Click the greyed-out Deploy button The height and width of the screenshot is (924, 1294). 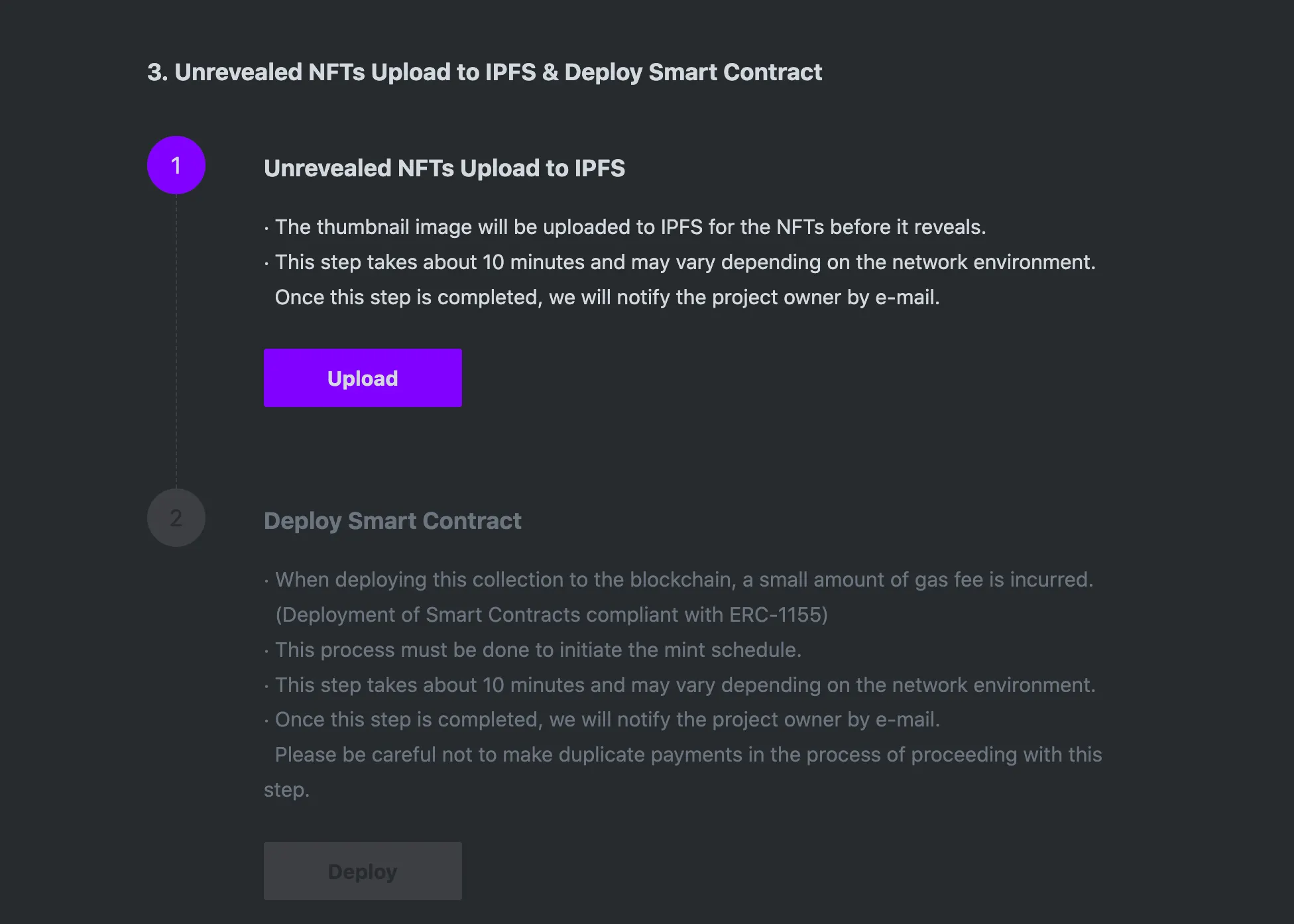click(363, 871)
